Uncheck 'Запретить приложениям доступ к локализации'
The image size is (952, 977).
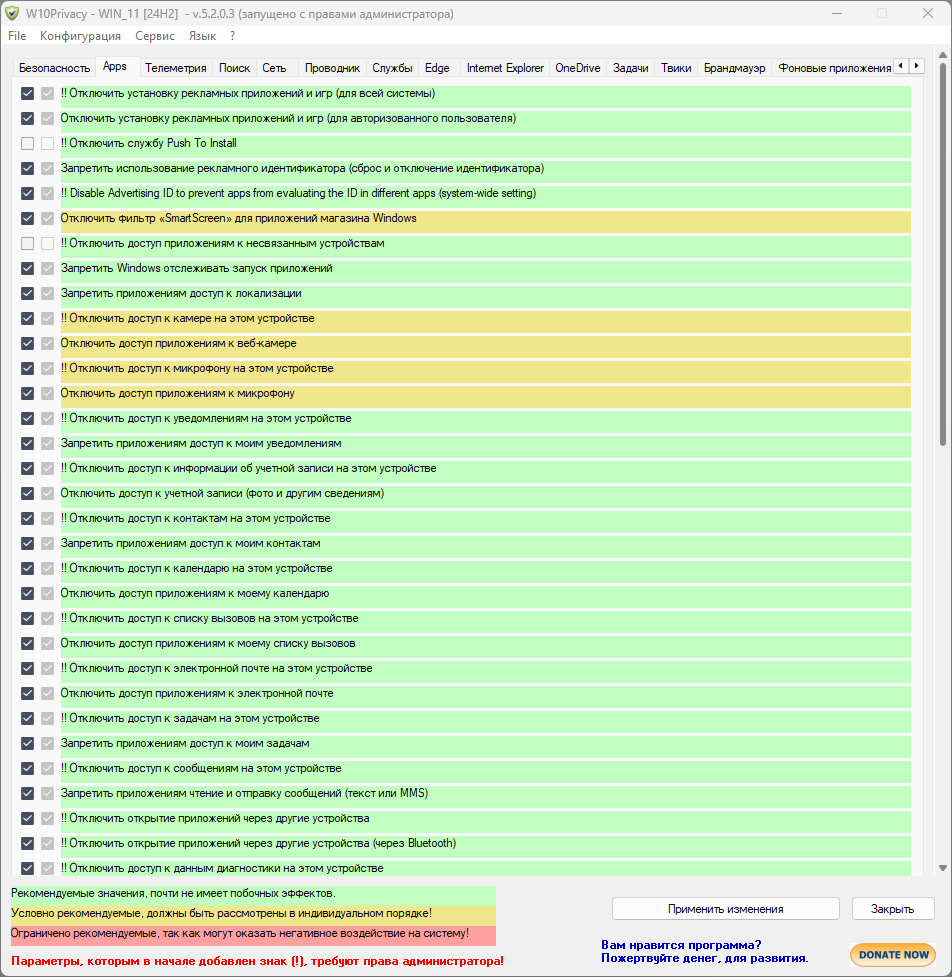click(x=27, y=293)
